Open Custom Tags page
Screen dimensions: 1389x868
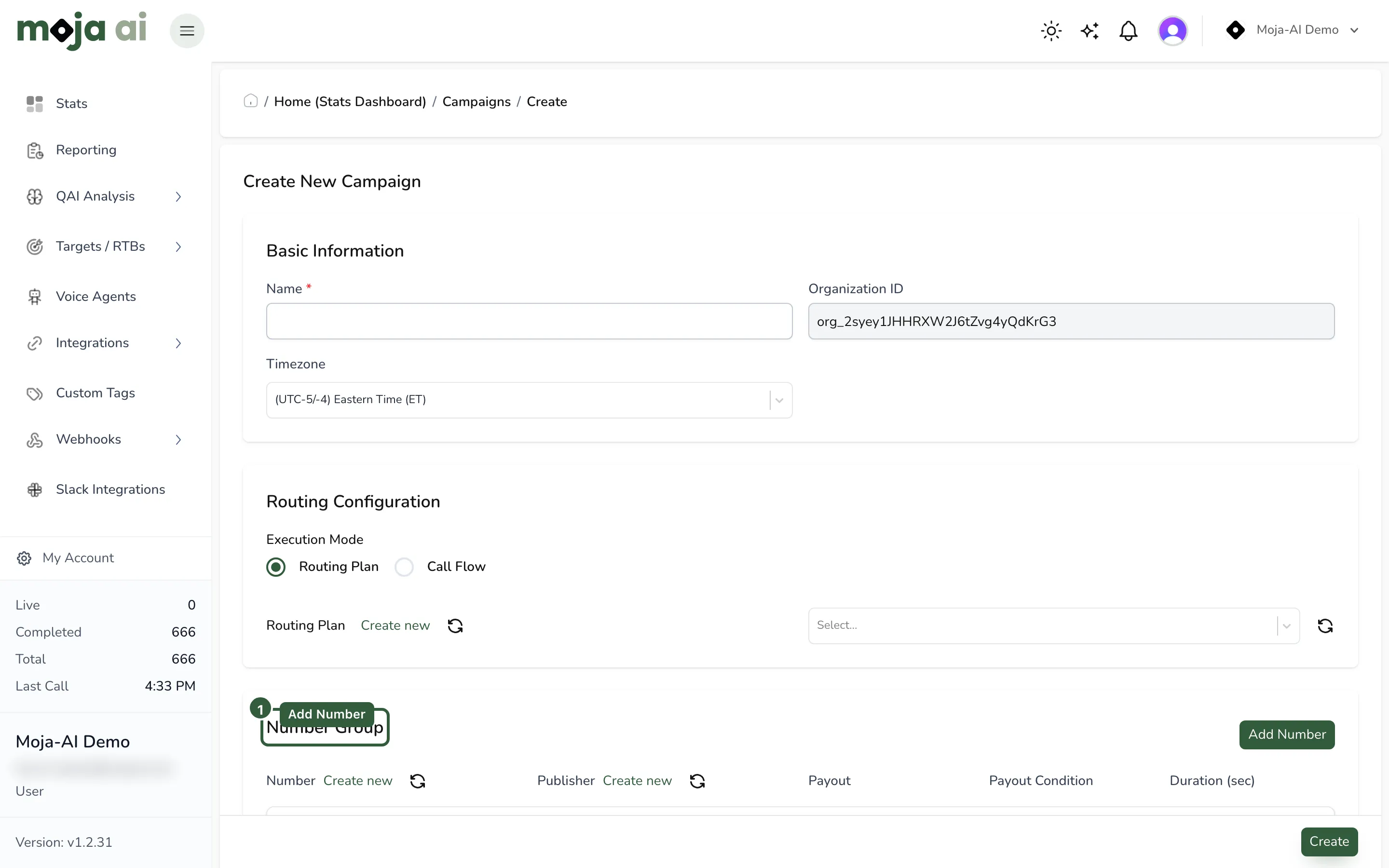tap(95, 393)
